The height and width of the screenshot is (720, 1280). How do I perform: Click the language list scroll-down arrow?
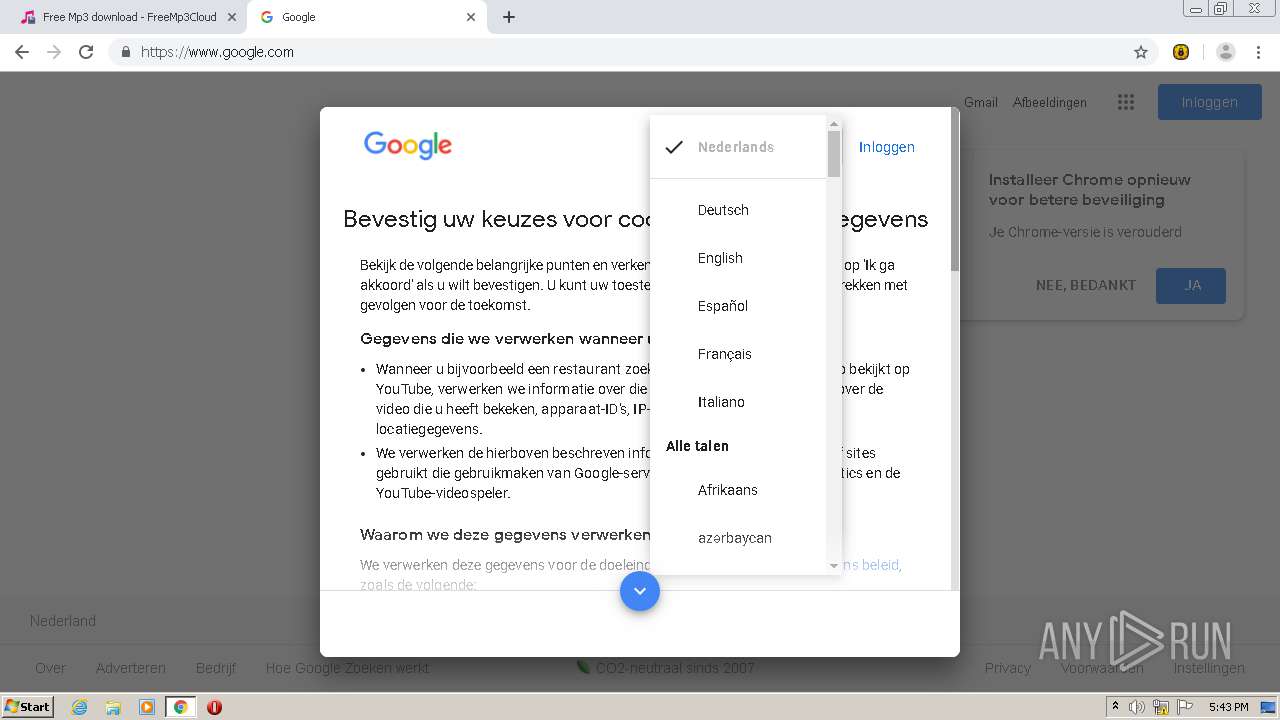tap(834, 566)
